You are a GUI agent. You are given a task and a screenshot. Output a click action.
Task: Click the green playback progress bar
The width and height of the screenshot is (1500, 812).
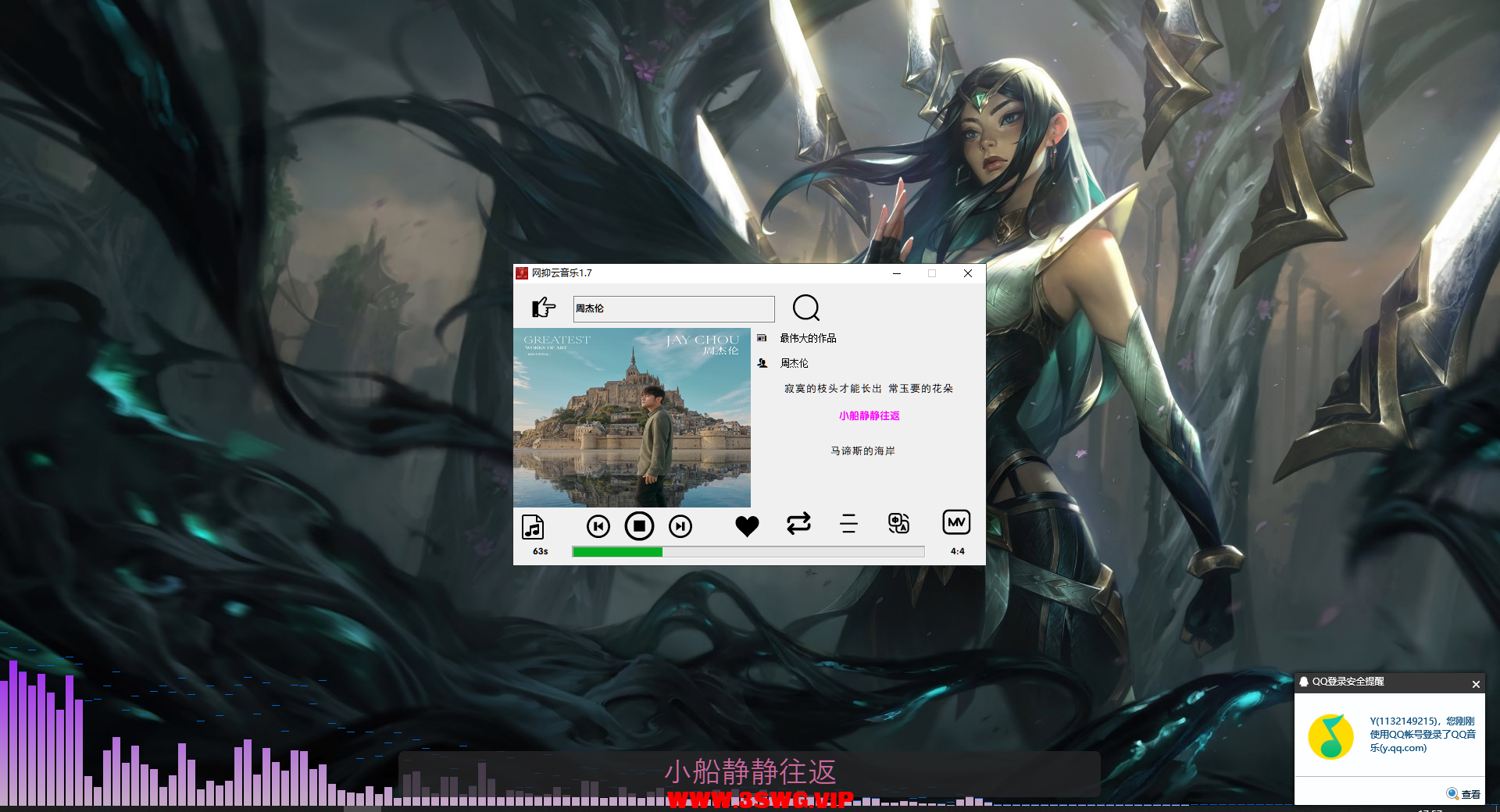(x=748, y=551)
